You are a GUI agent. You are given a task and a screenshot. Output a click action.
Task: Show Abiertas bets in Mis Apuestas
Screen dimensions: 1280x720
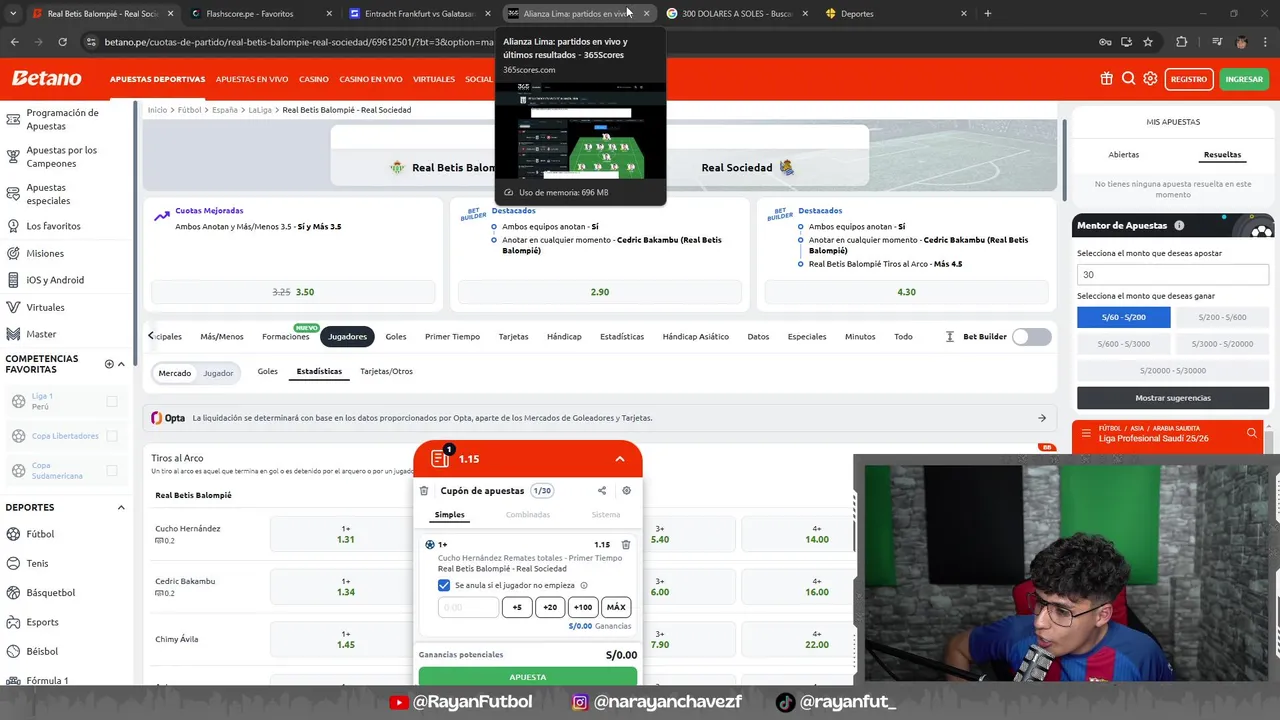(1123, 155)
